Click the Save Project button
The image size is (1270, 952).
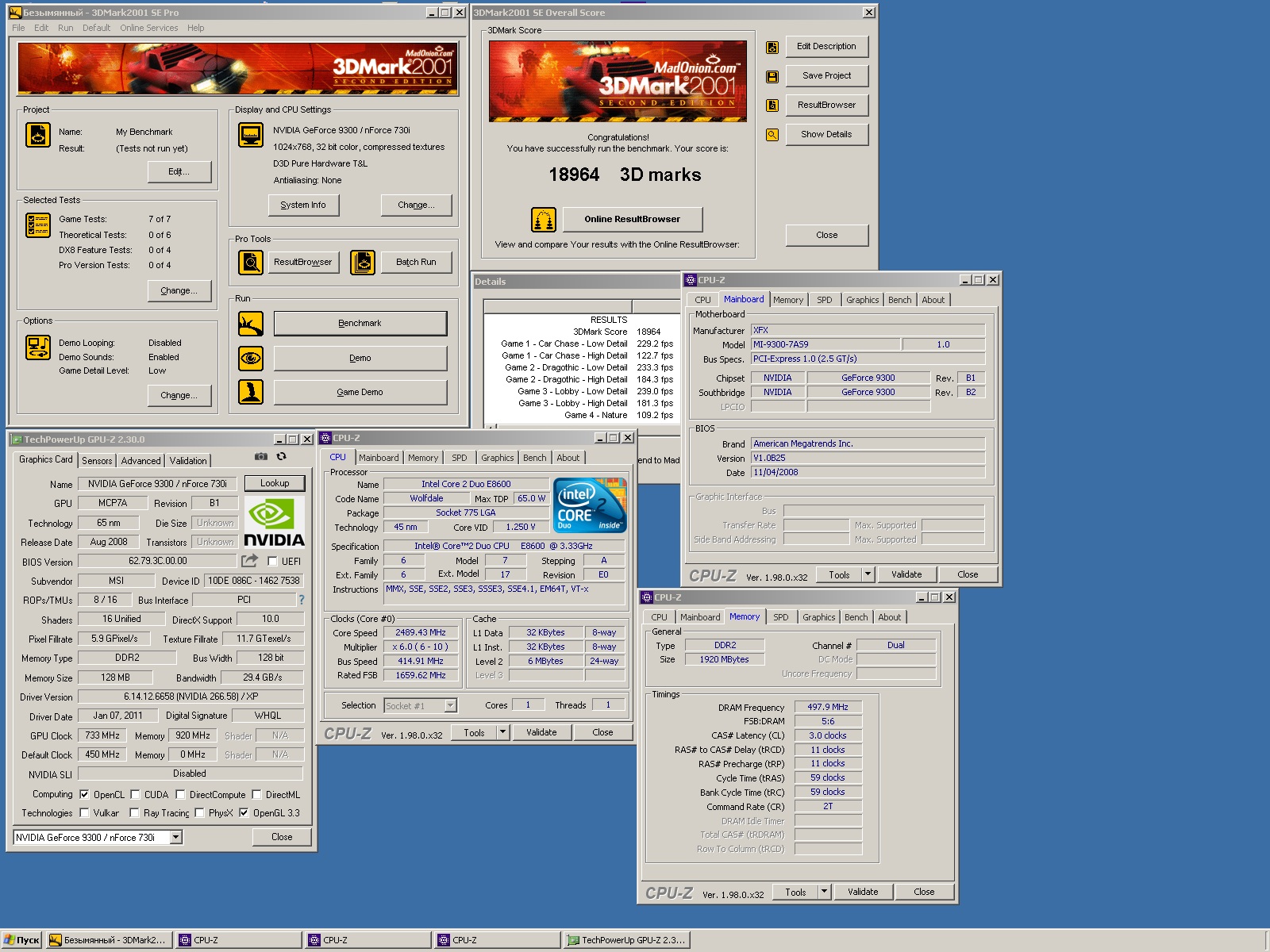pyautogui.click(x=827, y=75)
